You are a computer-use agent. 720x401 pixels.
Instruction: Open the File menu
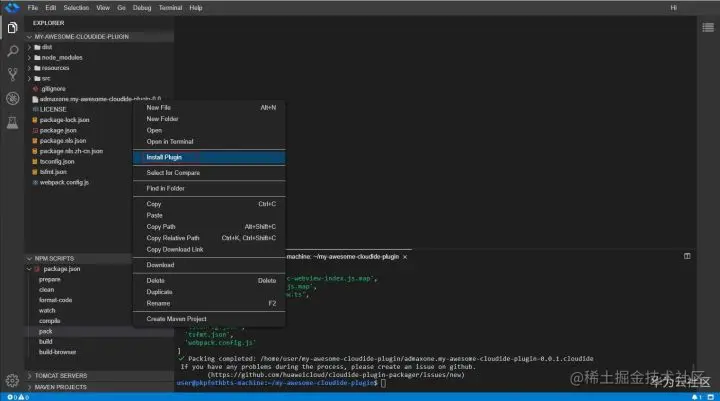click(33, 8)
